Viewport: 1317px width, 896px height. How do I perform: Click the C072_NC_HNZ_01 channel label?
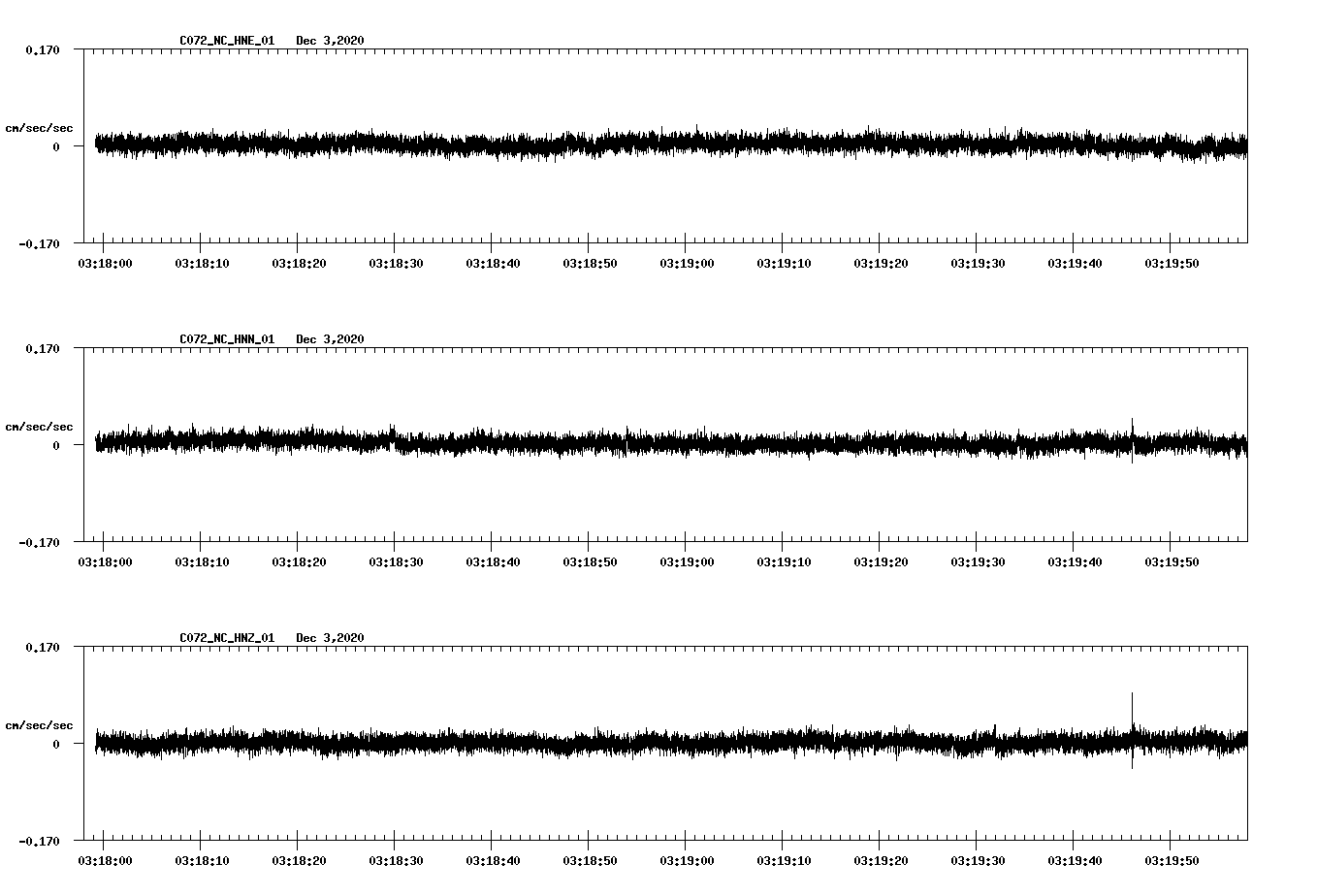click(225, 635)
